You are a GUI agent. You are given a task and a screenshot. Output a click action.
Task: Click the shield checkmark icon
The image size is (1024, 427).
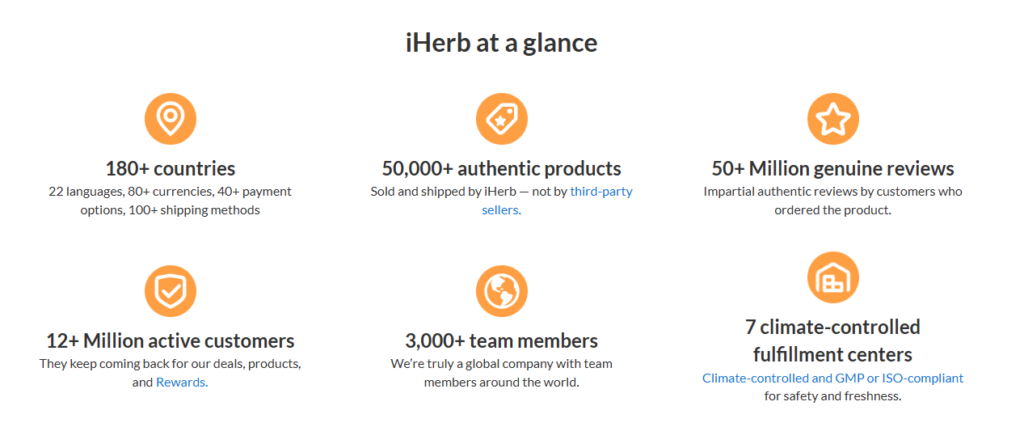(x=170, y=291)
